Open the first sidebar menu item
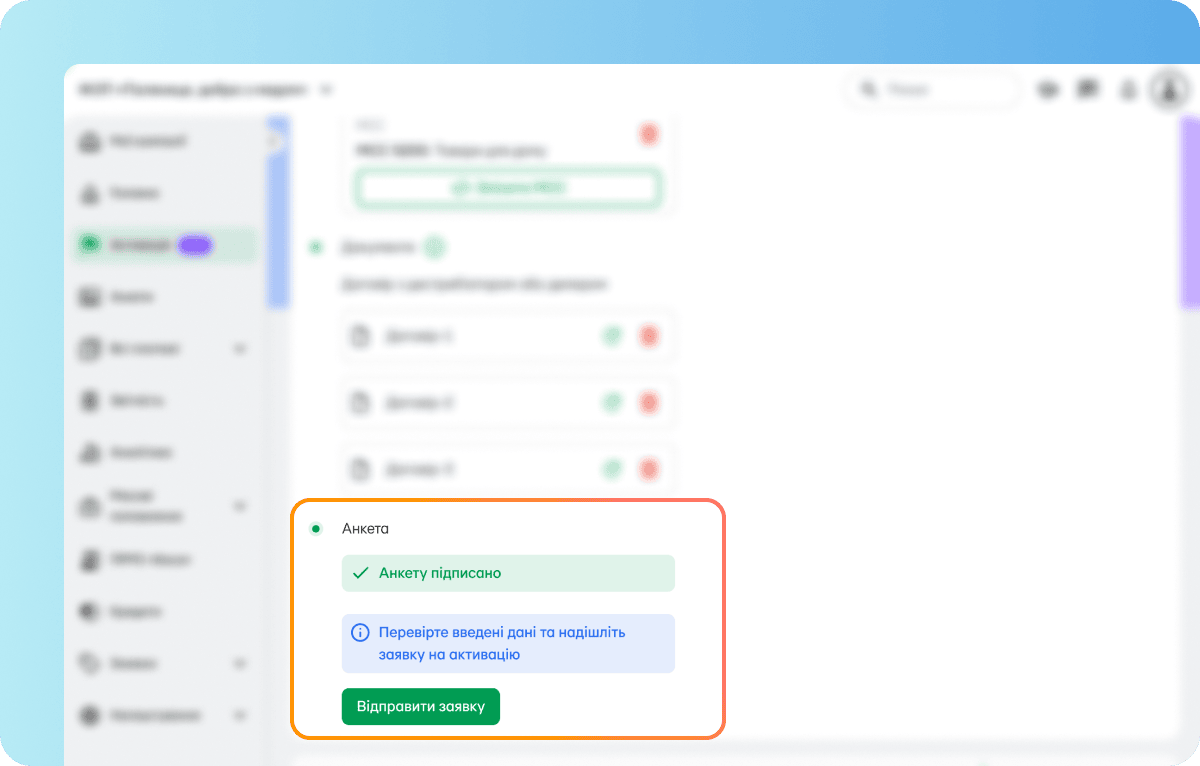Screen dimensions: 1200x766 point(164,142)
